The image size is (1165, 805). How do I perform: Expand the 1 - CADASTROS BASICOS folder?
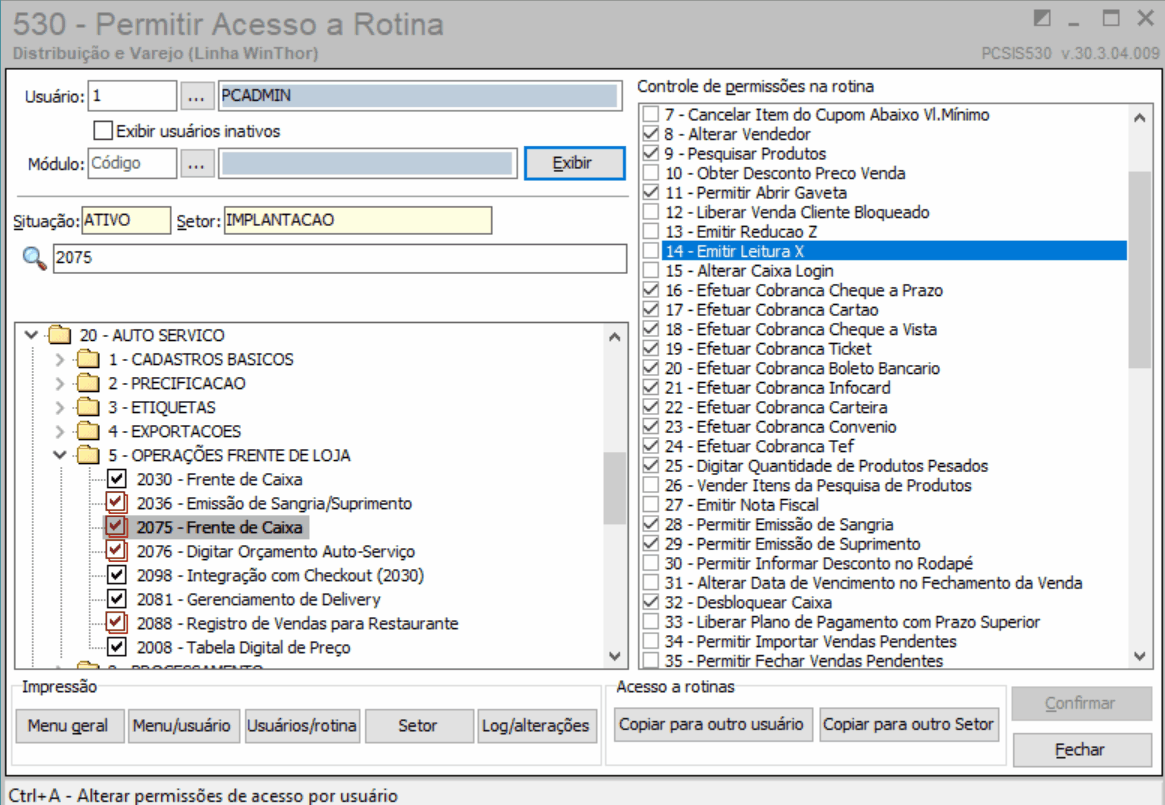[60, 360]
